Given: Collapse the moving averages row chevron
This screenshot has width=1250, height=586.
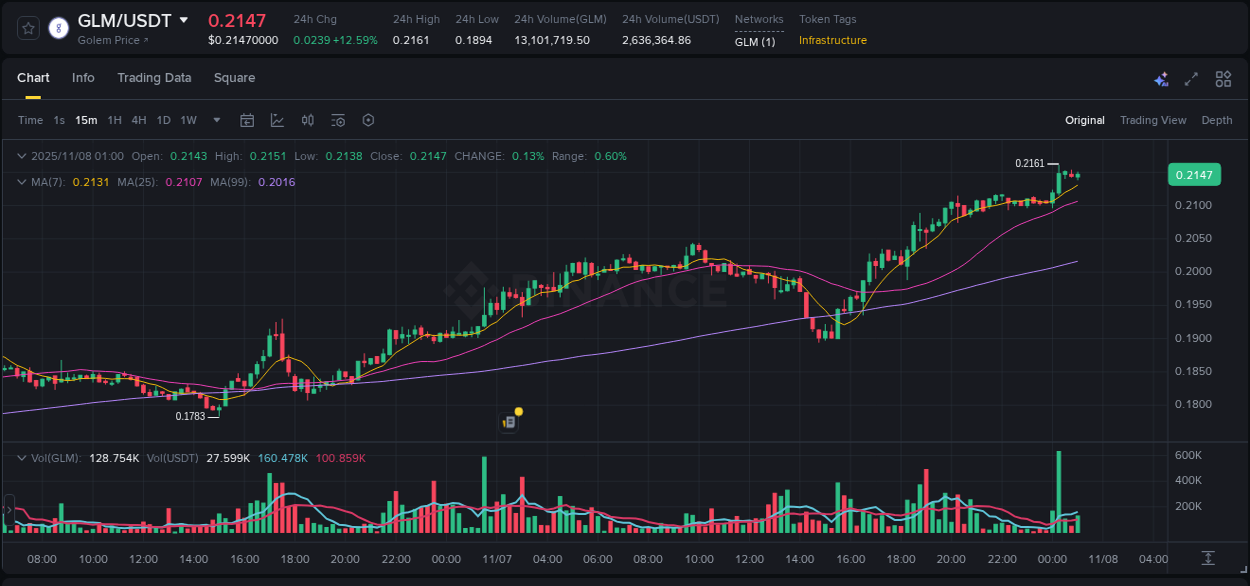Looking at the screenshot, I should 21,182.
